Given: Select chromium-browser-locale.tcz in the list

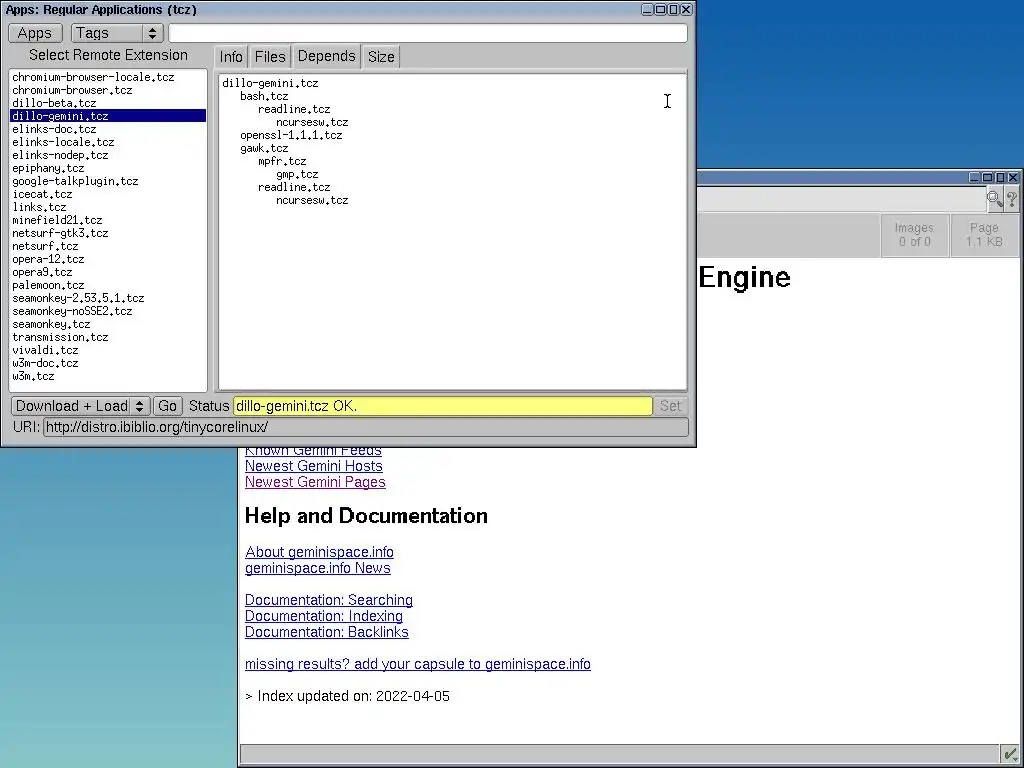Looking at the screenshot, I should coord(108,77).
